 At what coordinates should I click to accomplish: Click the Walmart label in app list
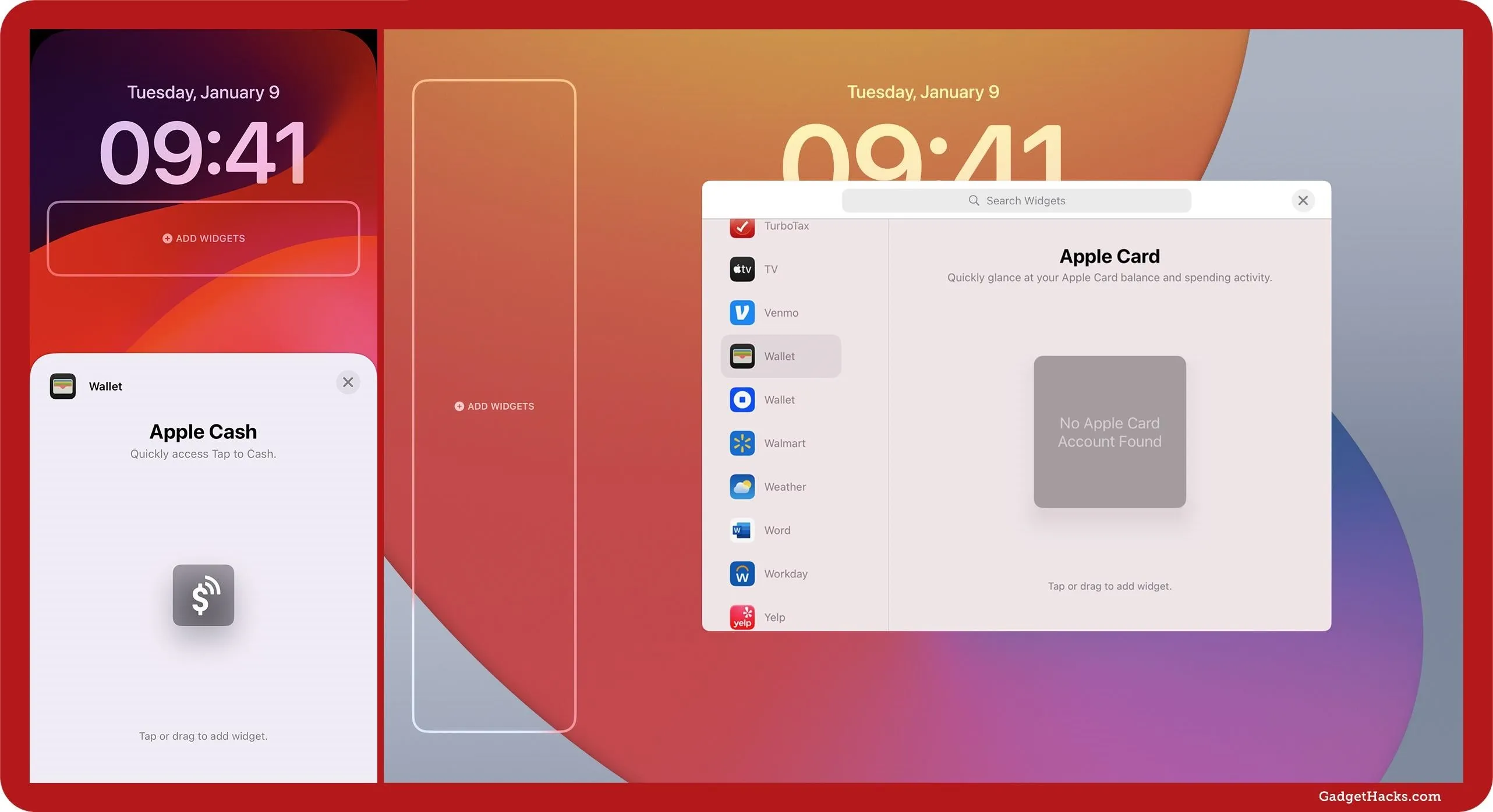coord(784,443)
